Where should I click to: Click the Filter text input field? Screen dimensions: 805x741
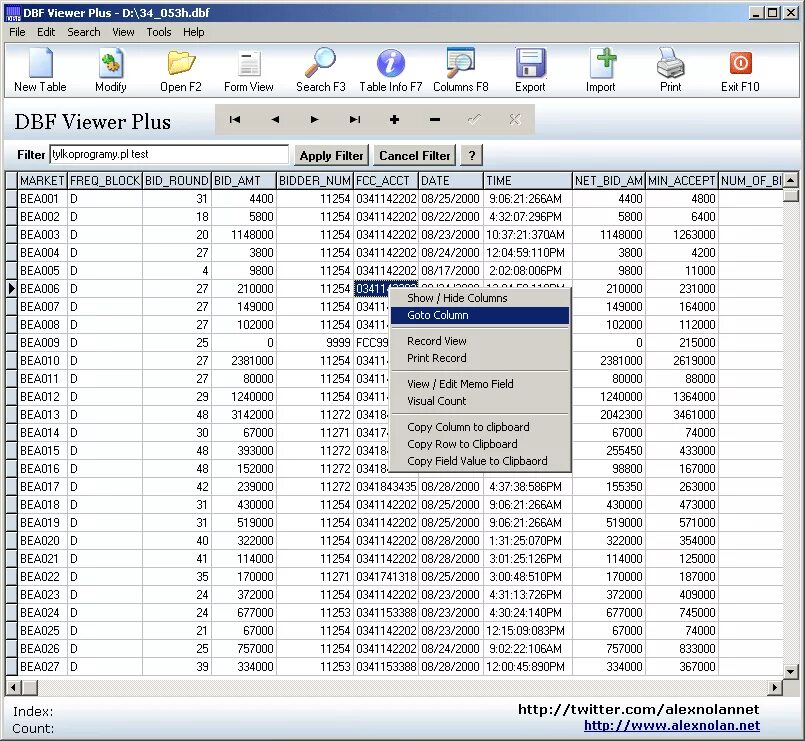click(169, 155)
